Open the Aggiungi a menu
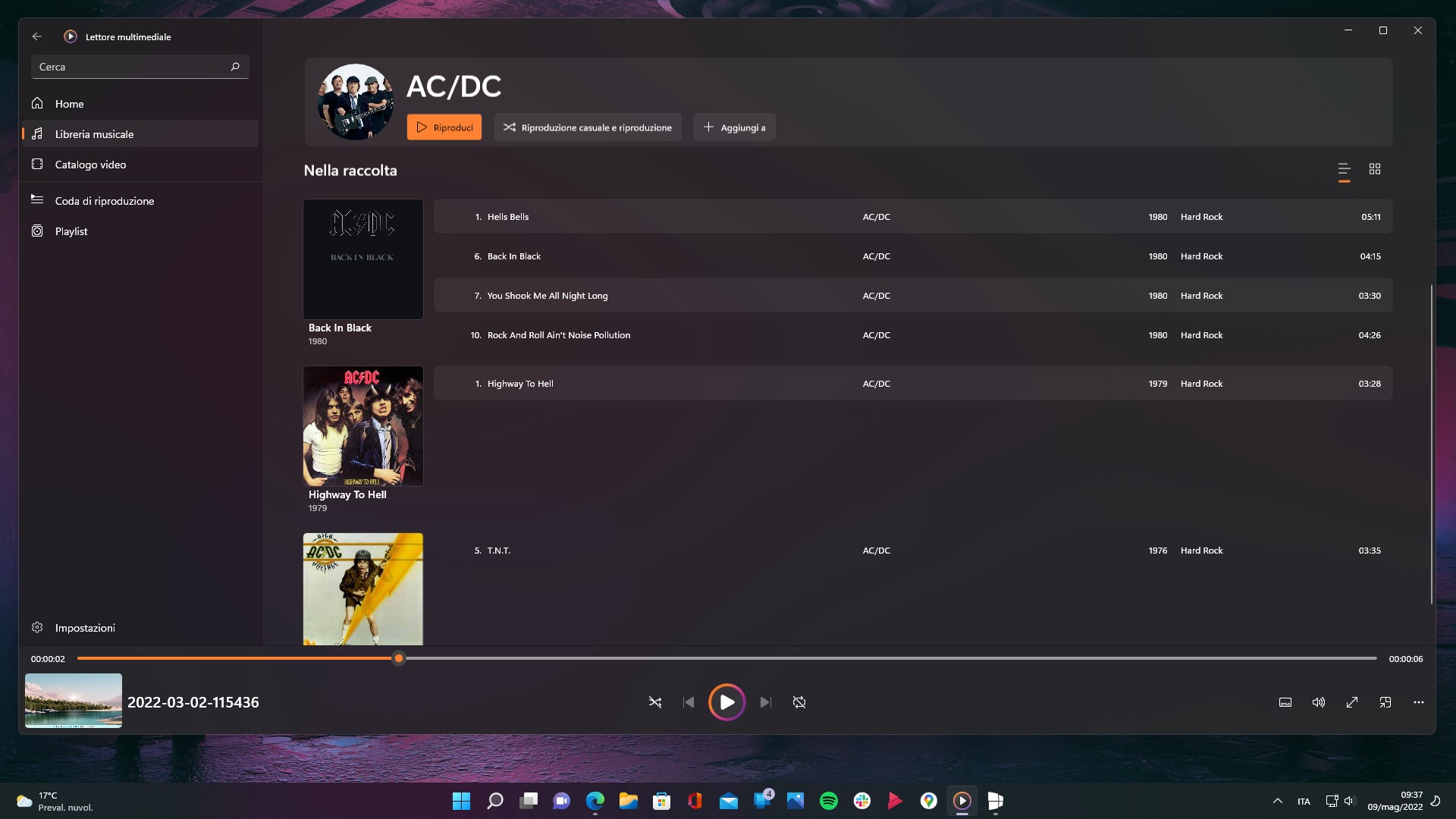 [x=734, y=127]
